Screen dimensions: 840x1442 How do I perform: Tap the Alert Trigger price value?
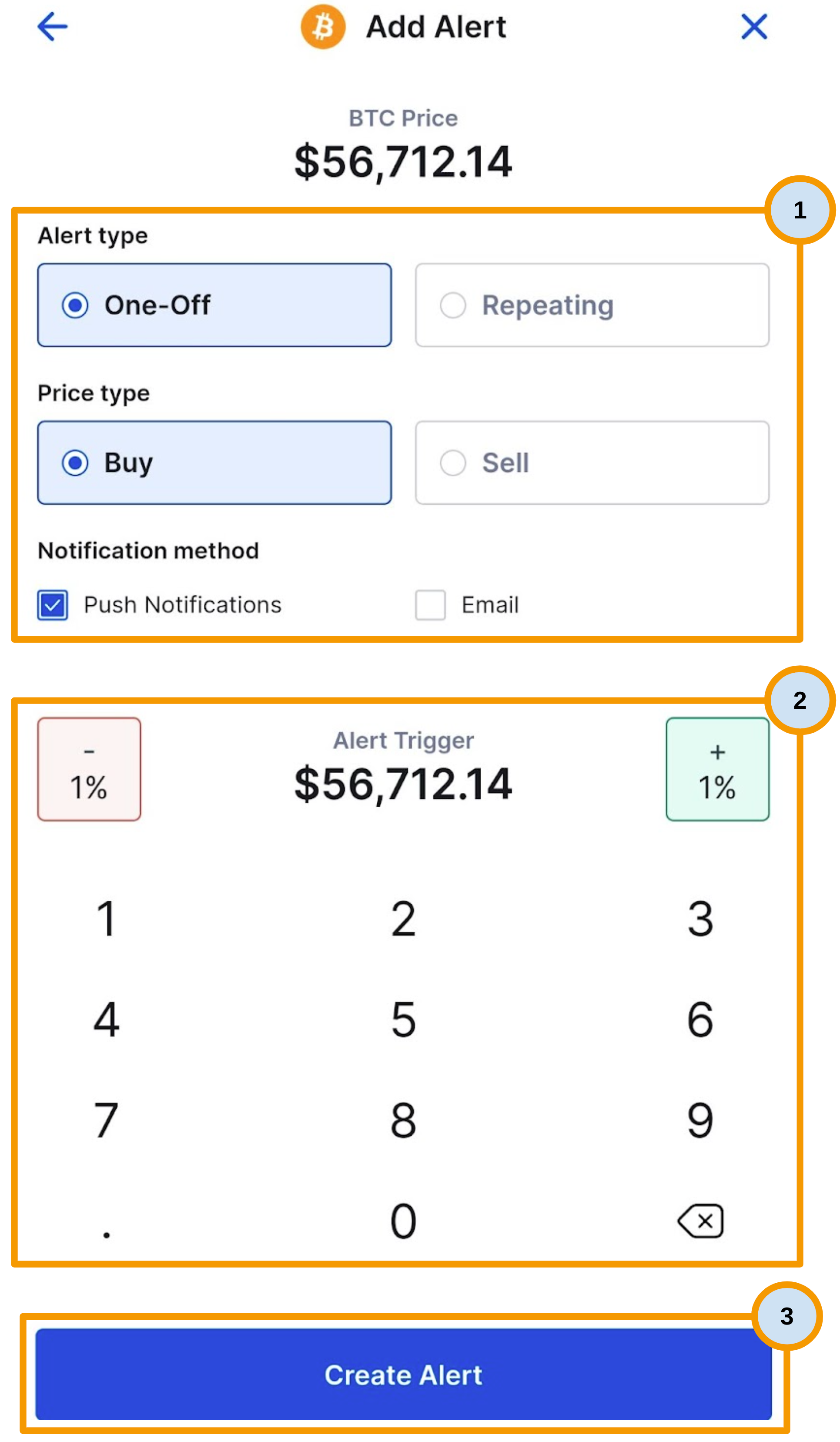coord(403,787)
